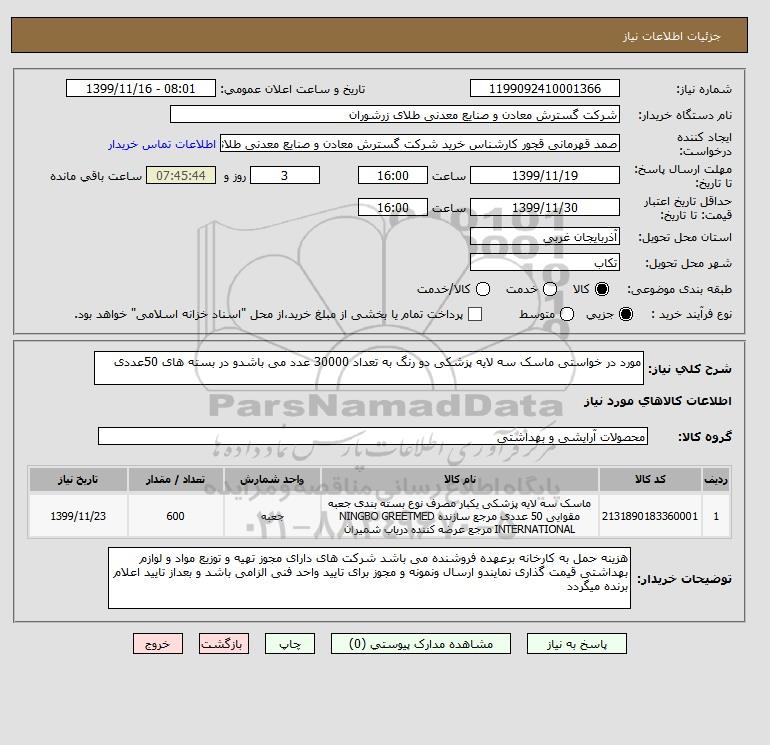The image size is (770, 745).
Task: Click the announcement date field 1399/11/16 - 08:01
Action: click(141, 88)
